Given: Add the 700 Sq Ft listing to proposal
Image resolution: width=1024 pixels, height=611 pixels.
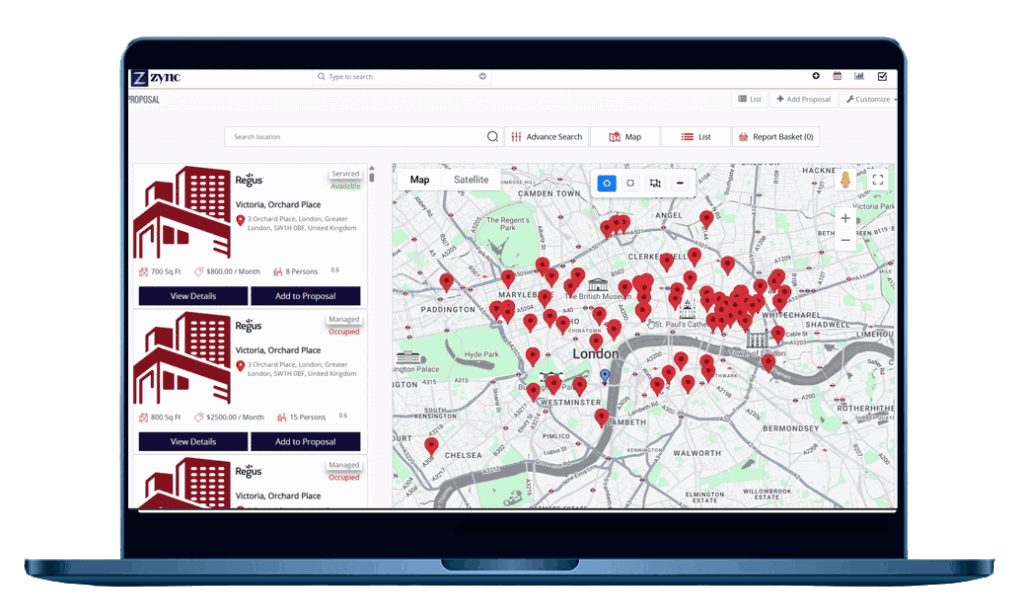Looking at the screenshot, I should pos(306,296).
